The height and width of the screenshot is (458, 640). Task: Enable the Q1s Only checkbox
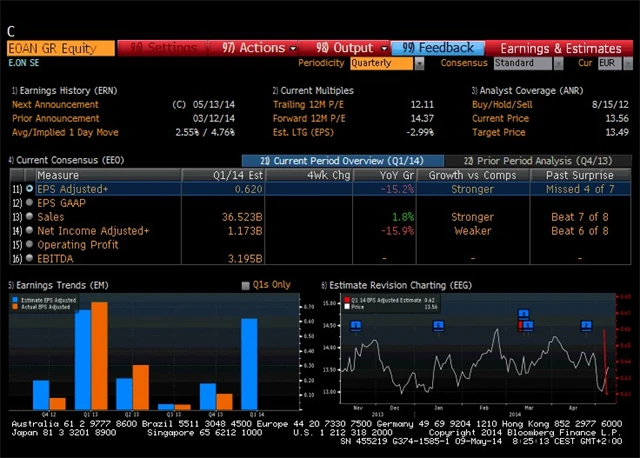246,285
